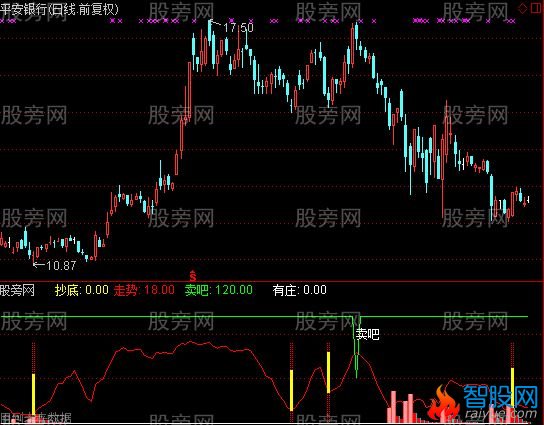Click the red square window icon
Screen dimensions: 544x425
point(536,9)
